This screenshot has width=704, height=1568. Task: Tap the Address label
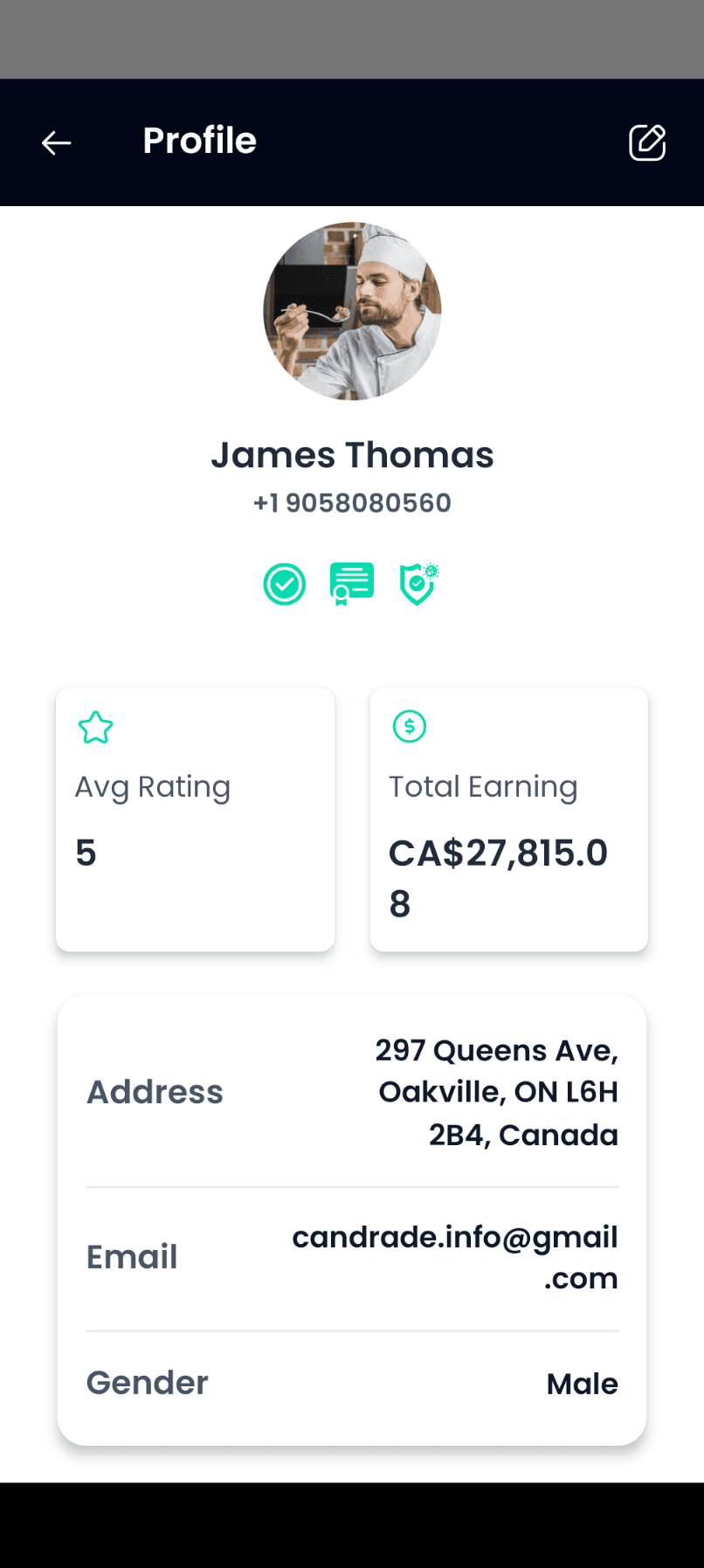[x=155, y=1092]
